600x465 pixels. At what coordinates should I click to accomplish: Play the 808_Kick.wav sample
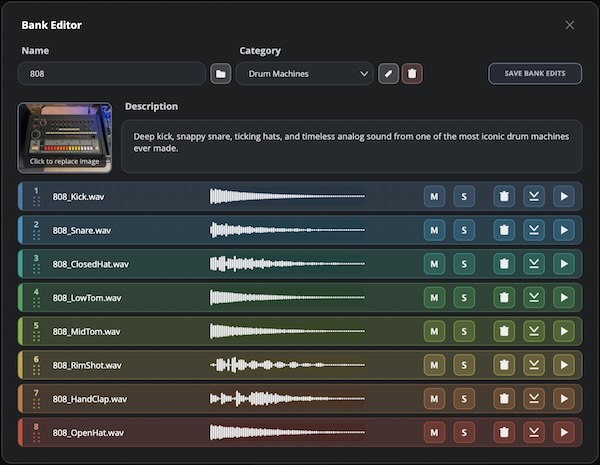tap(564, 196)
